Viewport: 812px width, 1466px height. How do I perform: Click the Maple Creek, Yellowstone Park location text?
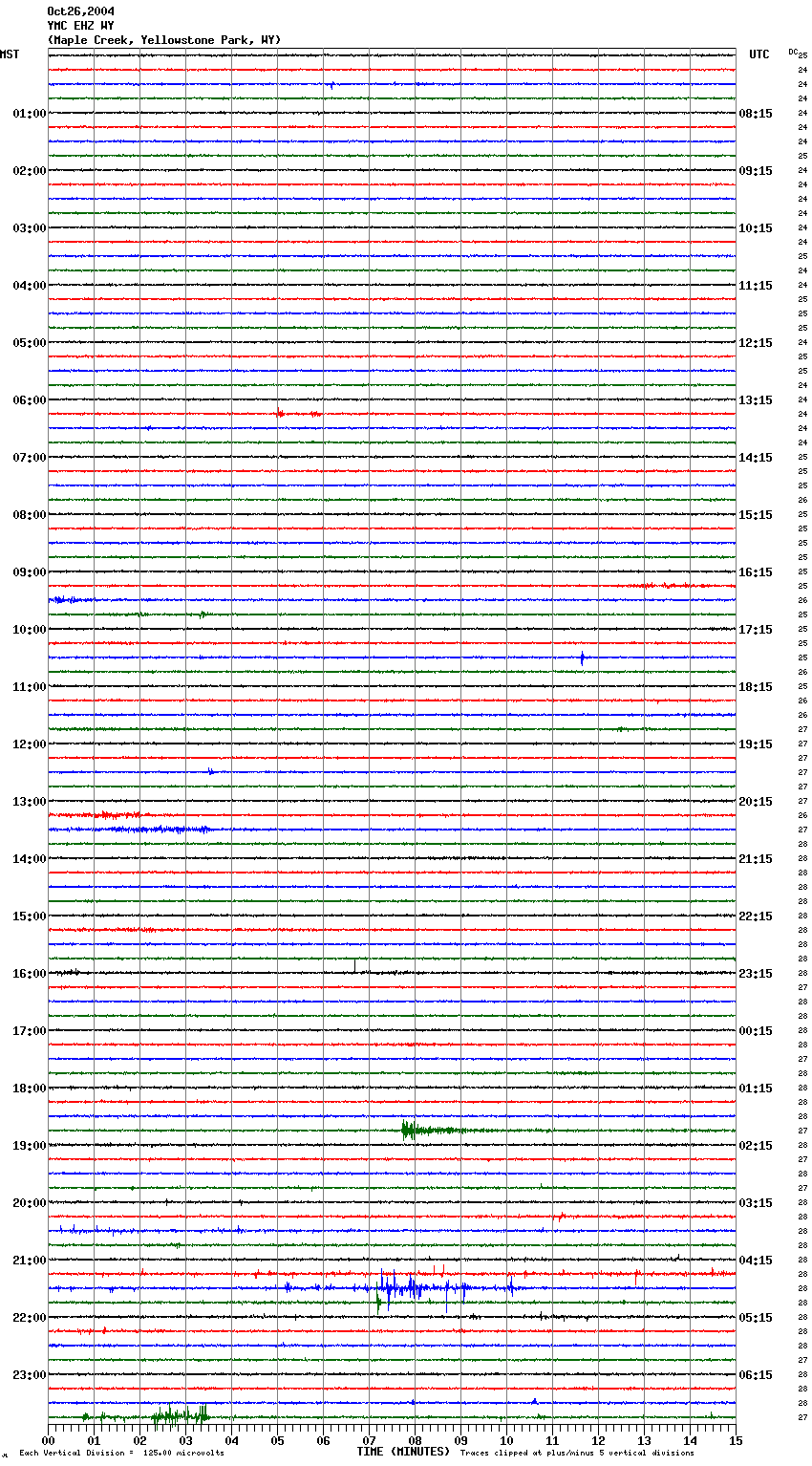(164, 40)
